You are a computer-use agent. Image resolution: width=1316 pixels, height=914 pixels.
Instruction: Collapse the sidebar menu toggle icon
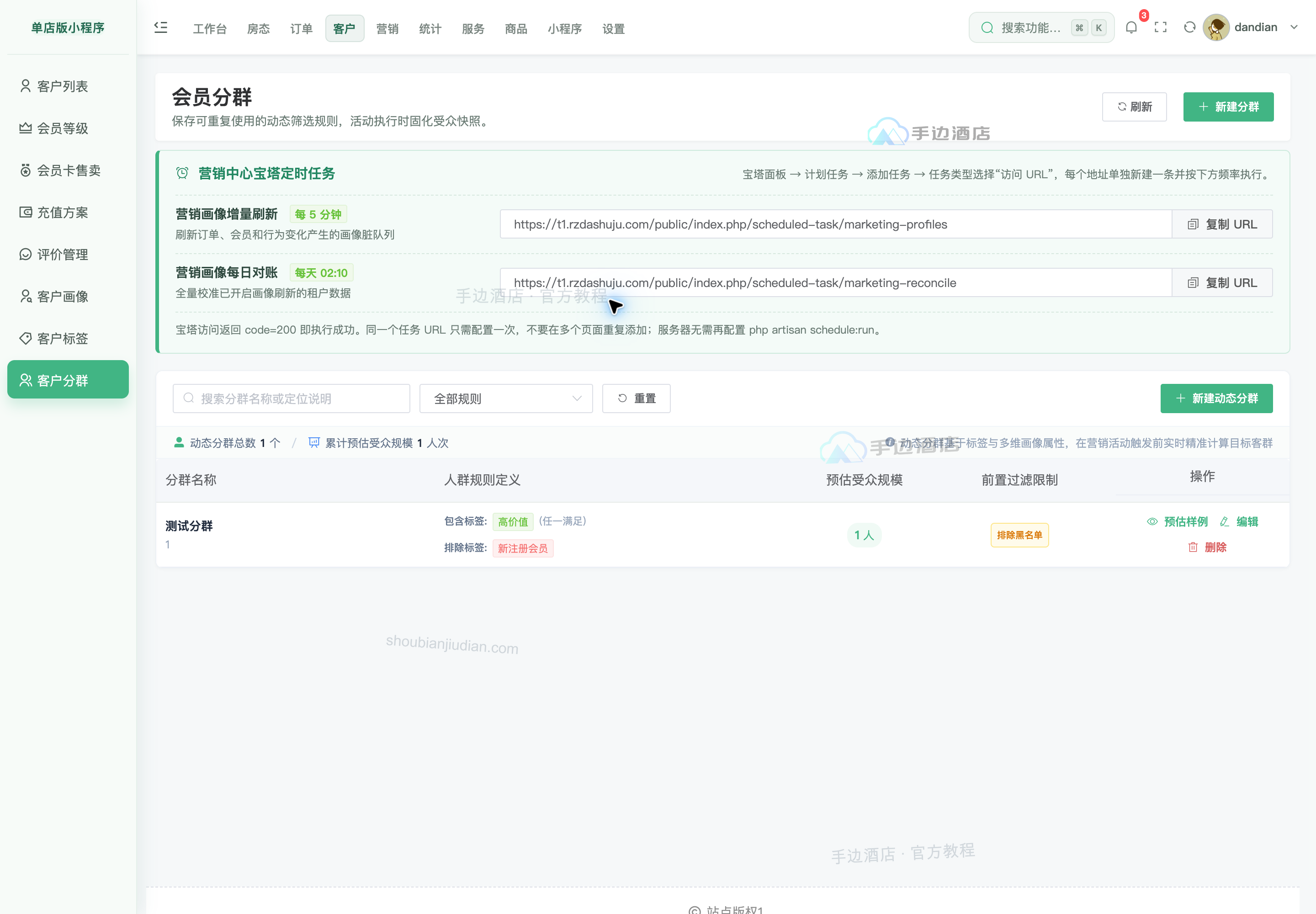[x=161, y=27]
